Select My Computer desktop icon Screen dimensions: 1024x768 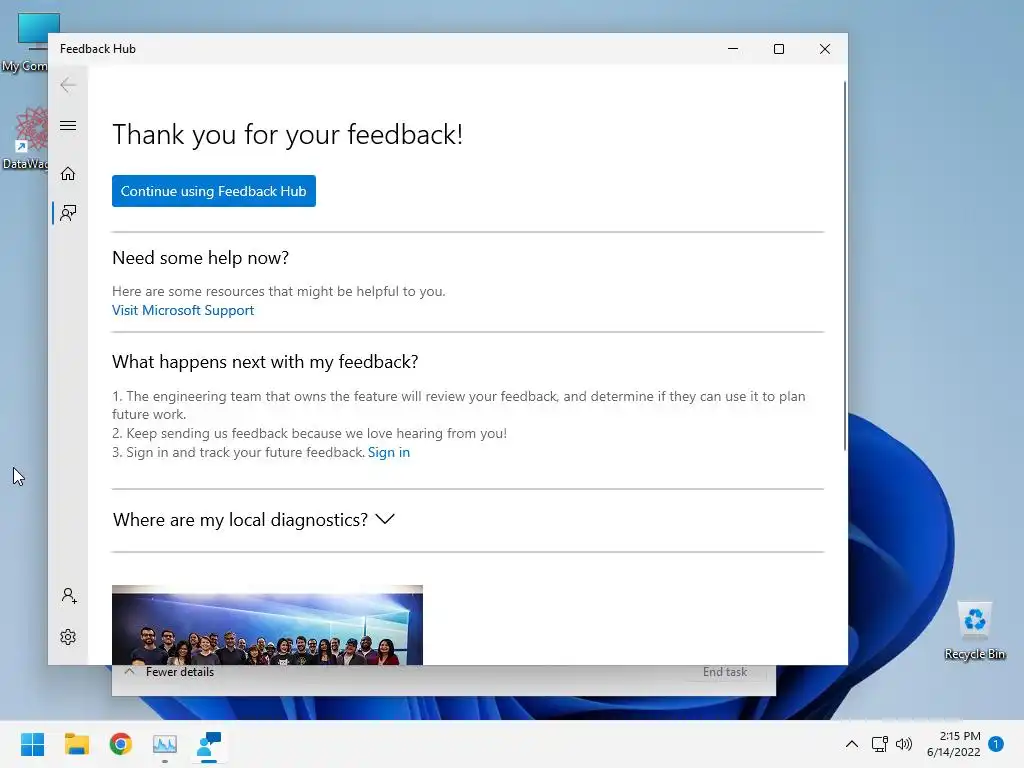click(25, 42)
